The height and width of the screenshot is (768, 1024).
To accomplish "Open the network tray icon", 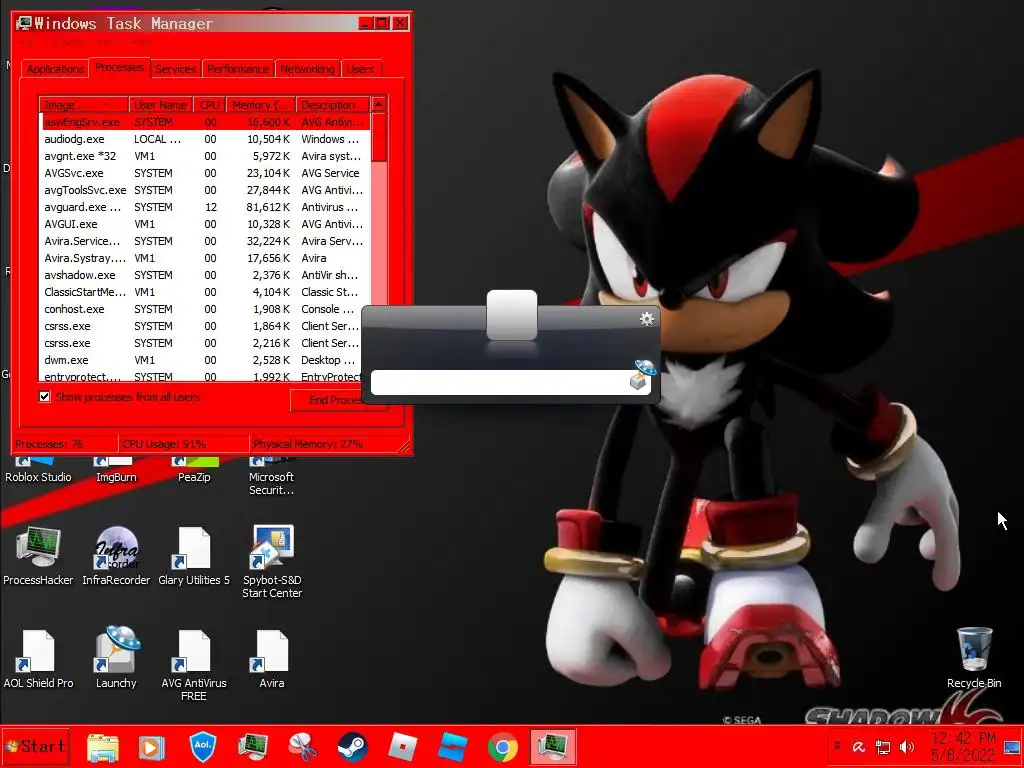I will click(x=883, y=747).
